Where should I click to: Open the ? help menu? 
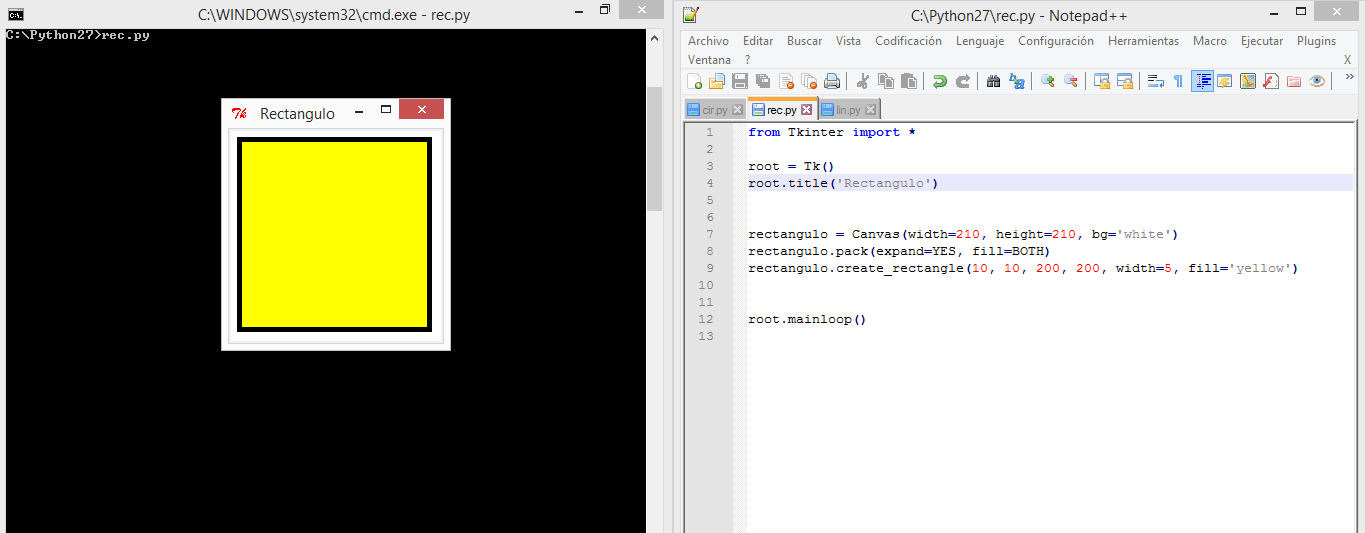(747, 60)
